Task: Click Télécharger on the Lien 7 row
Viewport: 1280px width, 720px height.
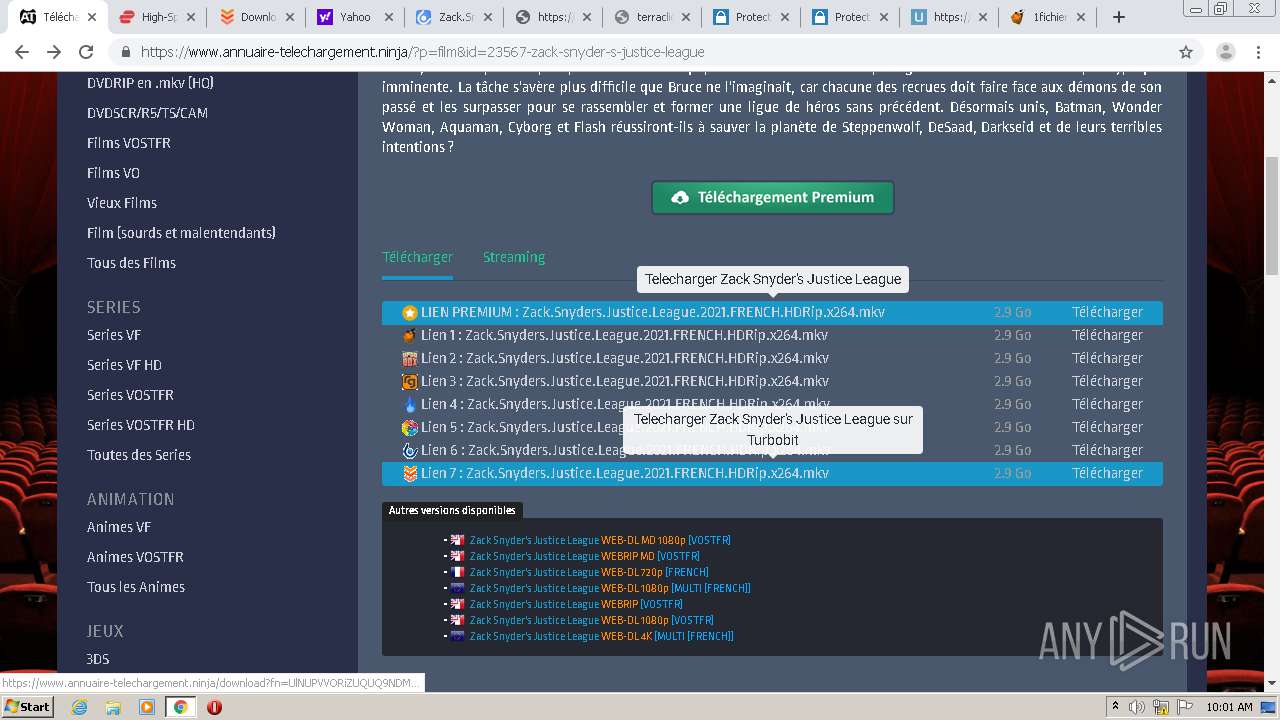Action: pos(1107,474)
